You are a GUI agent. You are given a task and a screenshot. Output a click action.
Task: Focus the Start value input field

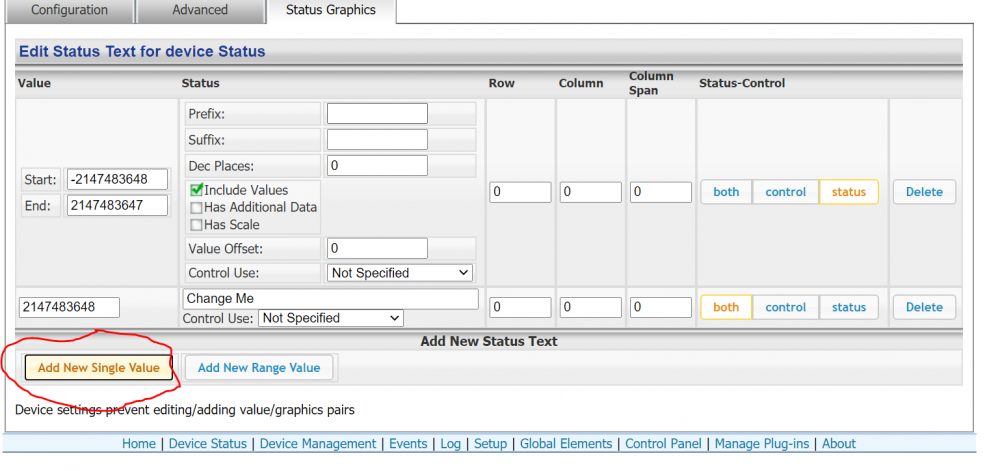click(117, 180)
